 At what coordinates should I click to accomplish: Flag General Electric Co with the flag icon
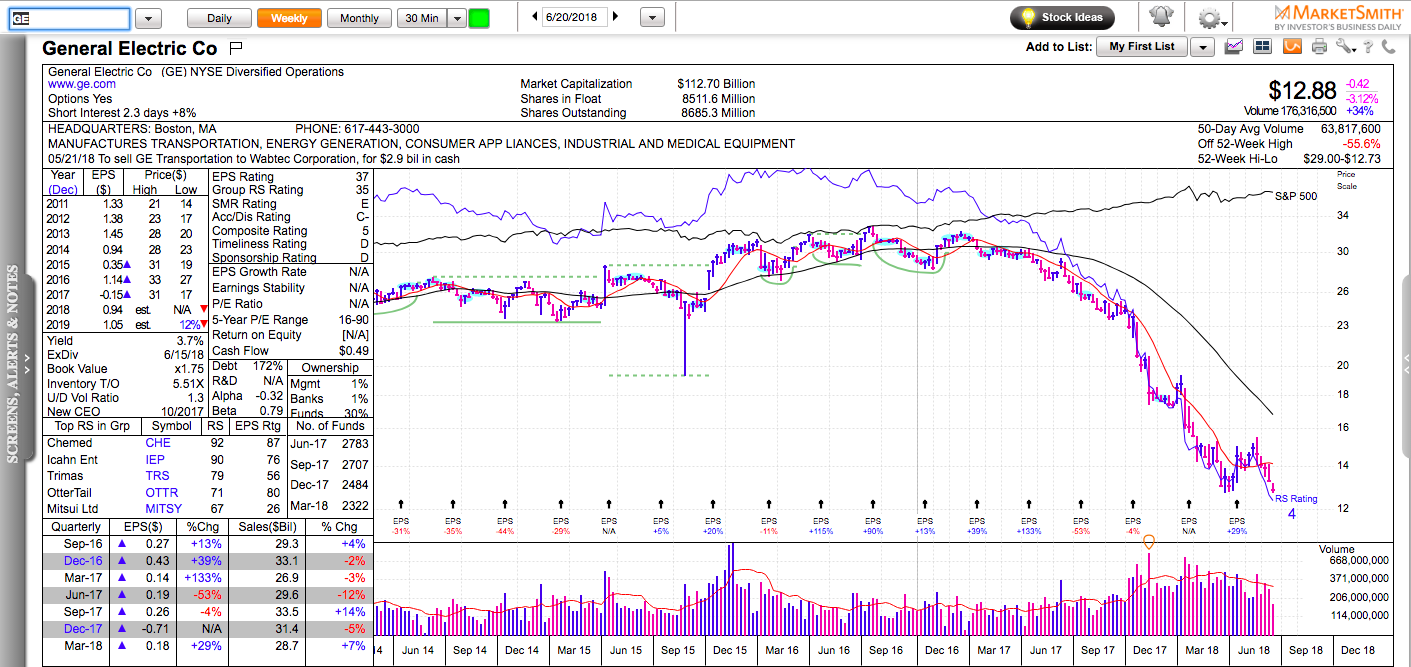coord(236,48)
